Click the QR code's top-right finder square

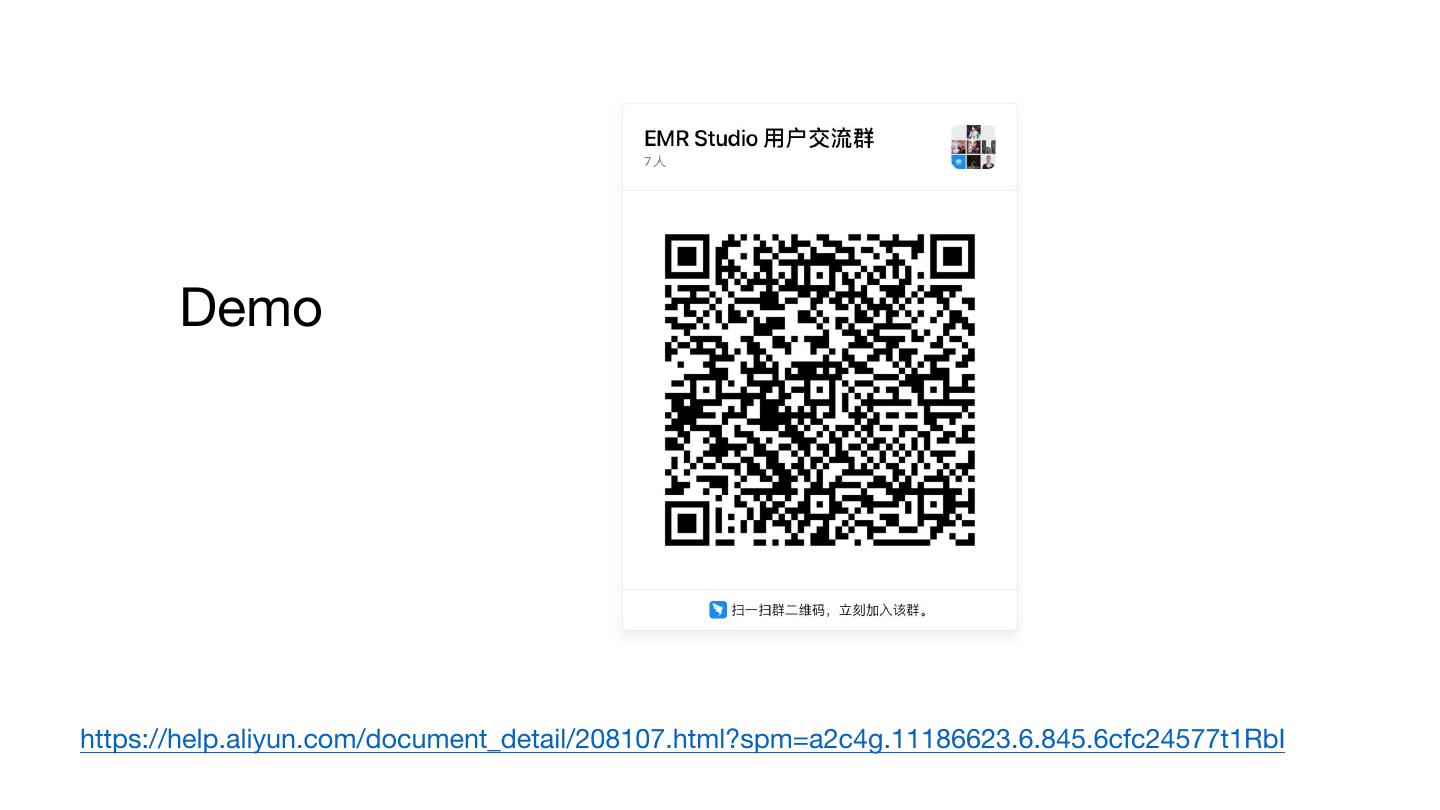pos(952,257)
